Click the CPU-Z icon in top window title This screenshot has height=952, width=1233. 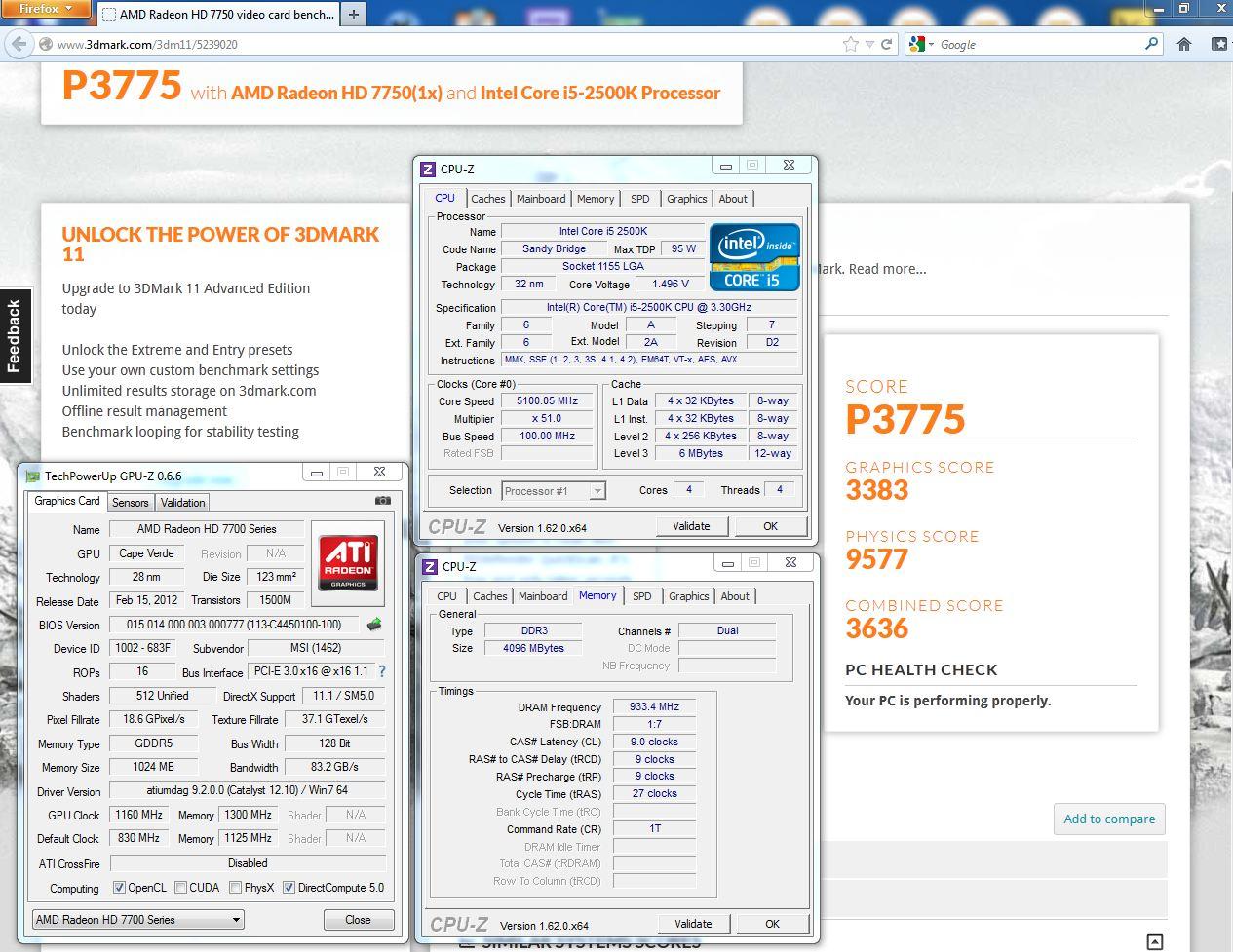[x=428, y=169]
